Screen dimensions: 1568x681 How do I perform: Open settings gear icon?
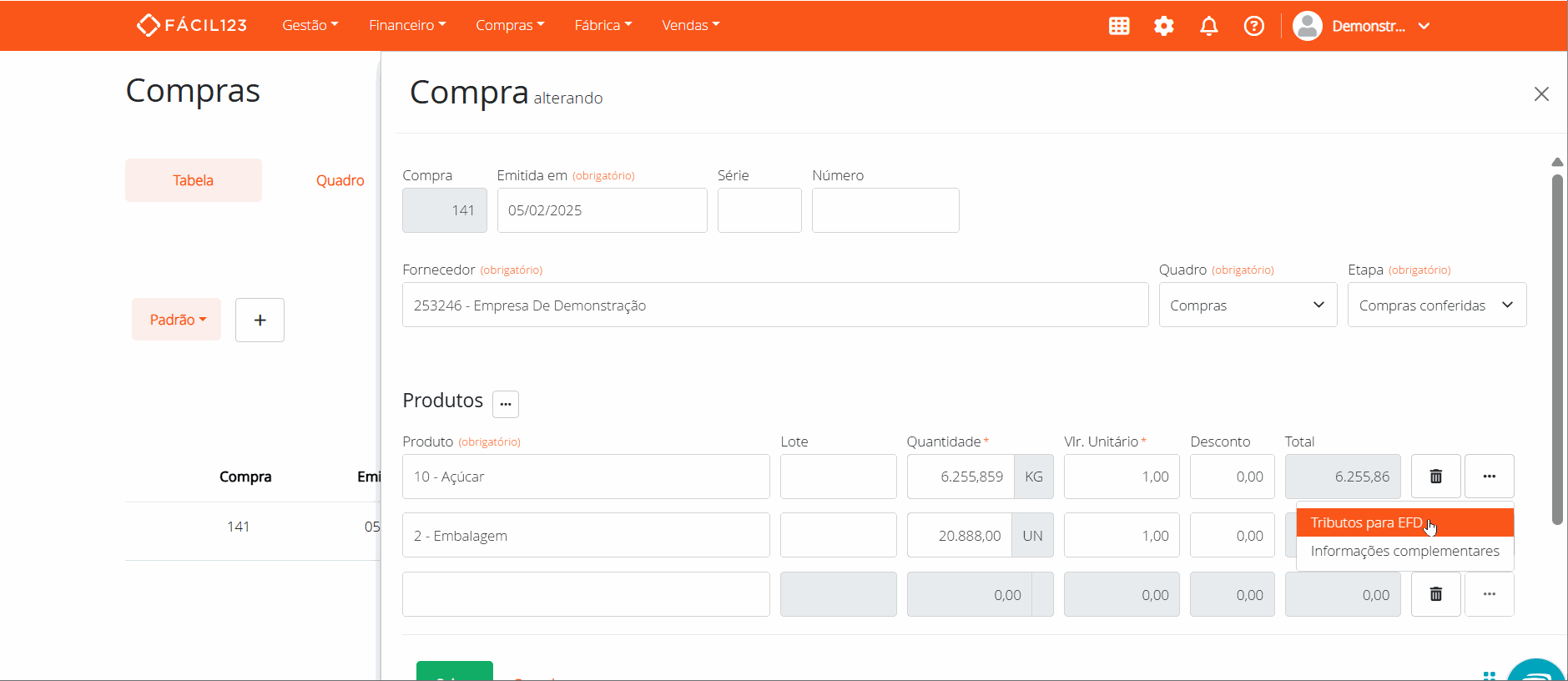[1164, 26]
